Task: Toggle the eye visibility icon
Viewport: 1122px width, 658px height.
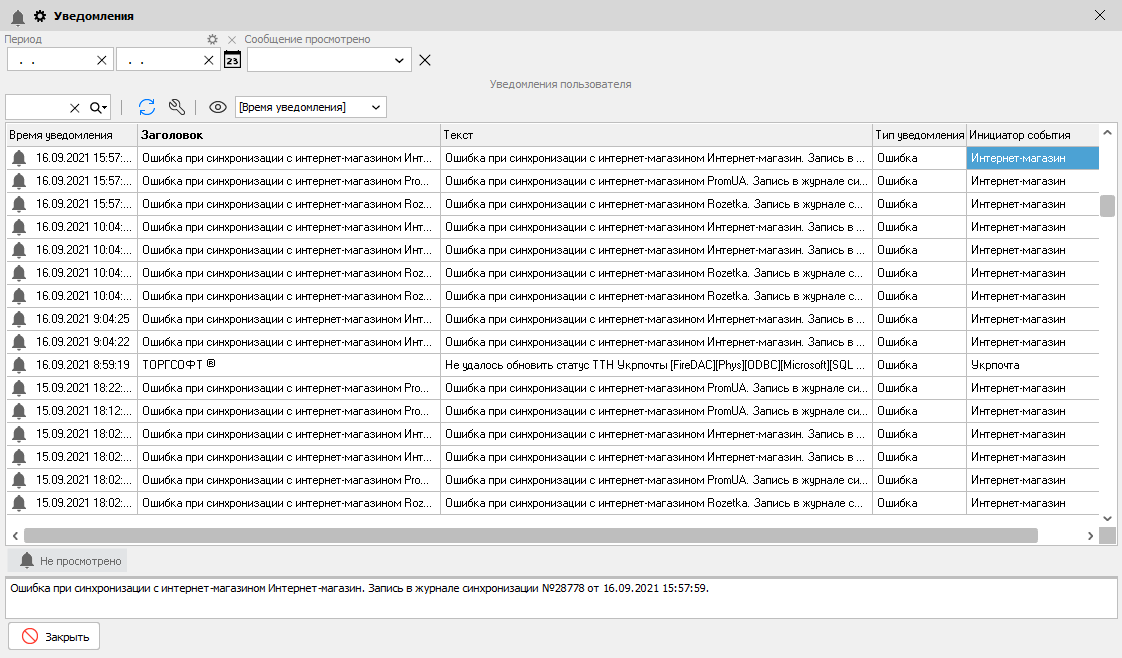Action: (217, 107)
